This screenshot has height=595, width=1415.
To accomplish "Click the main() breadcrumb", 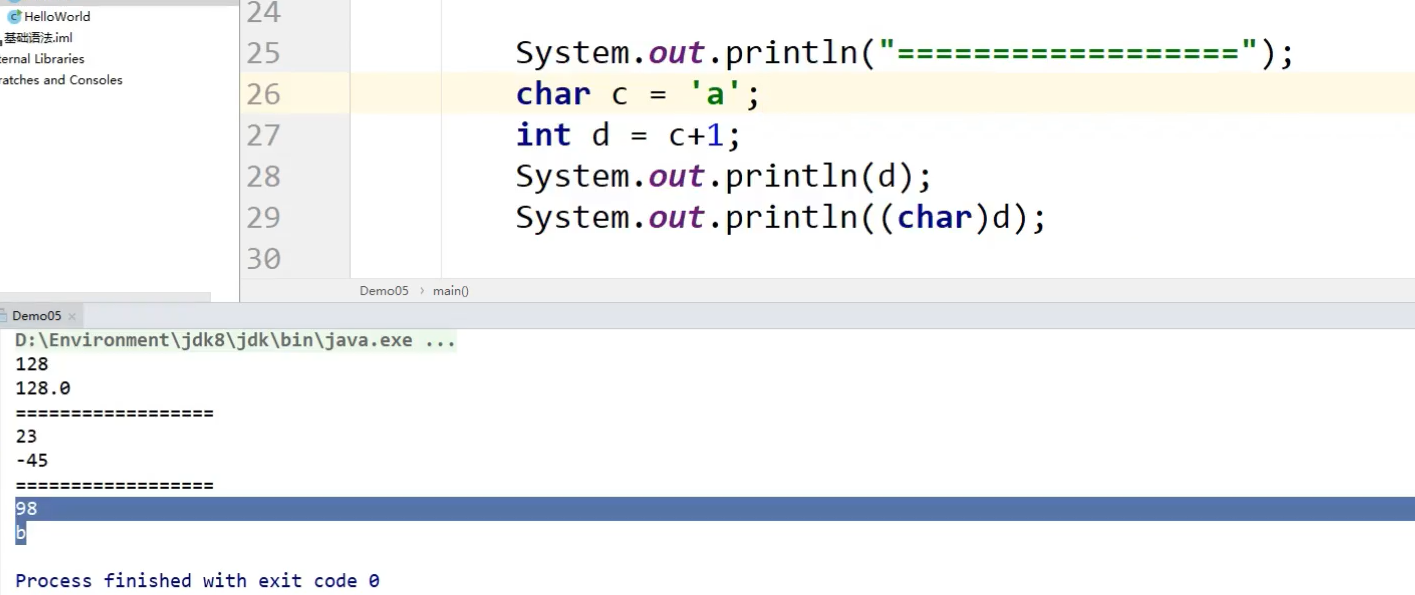I will pyautogui.click(x=451, y=291).
